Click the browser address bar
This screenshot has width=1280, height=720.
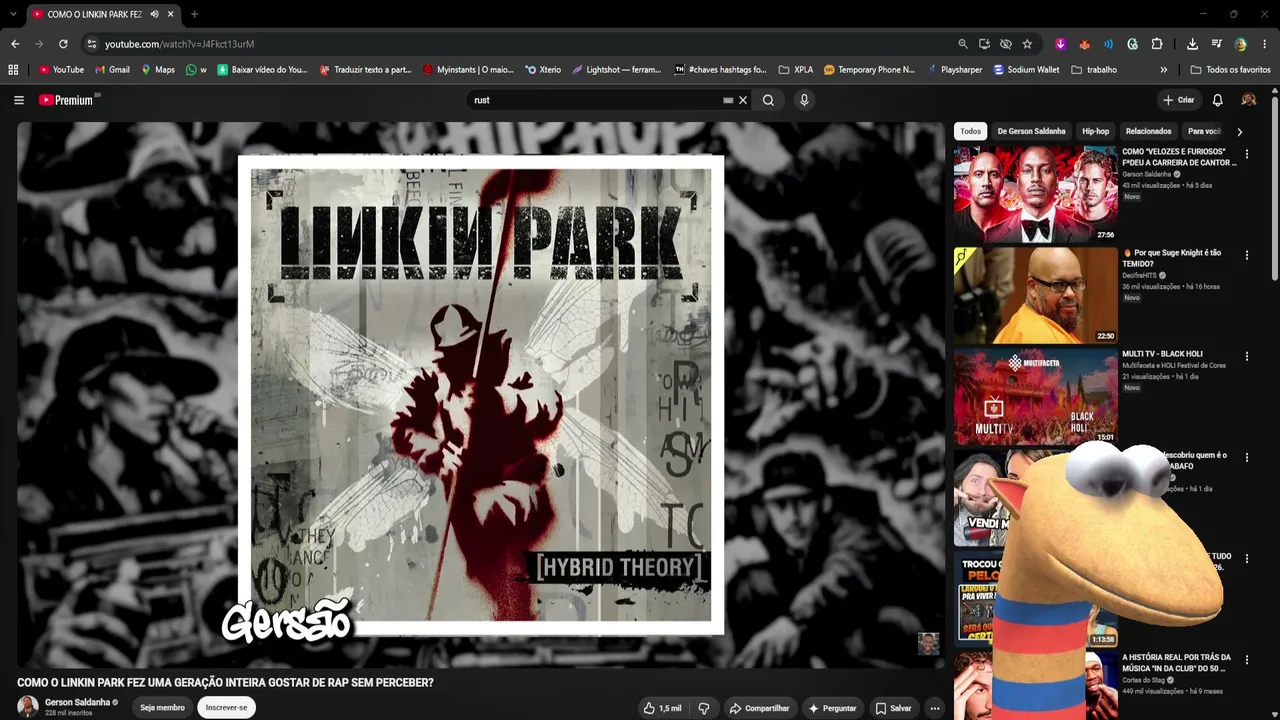point(520,44)
